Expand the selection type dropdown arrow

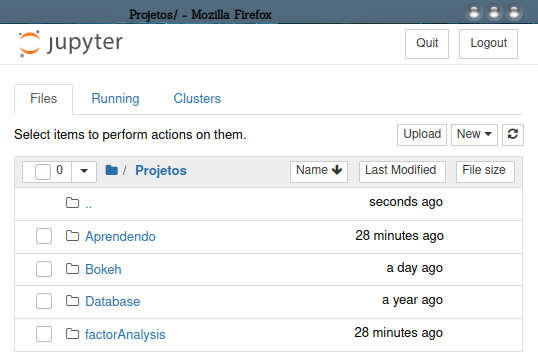coord(84,171)
